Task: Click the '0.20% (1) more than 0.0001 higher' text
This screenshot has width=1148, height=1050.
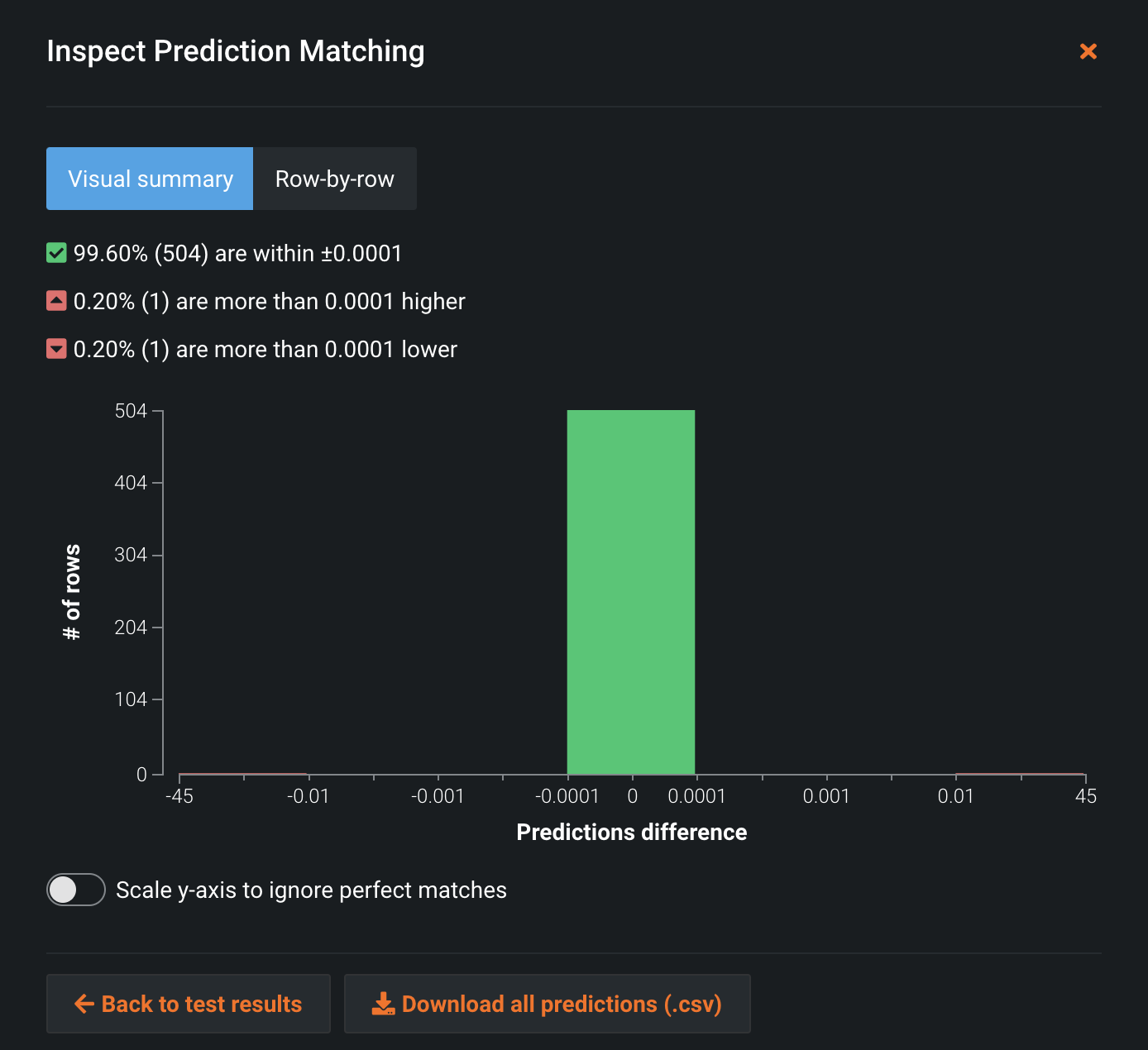Action: click(x=269, y=301)
